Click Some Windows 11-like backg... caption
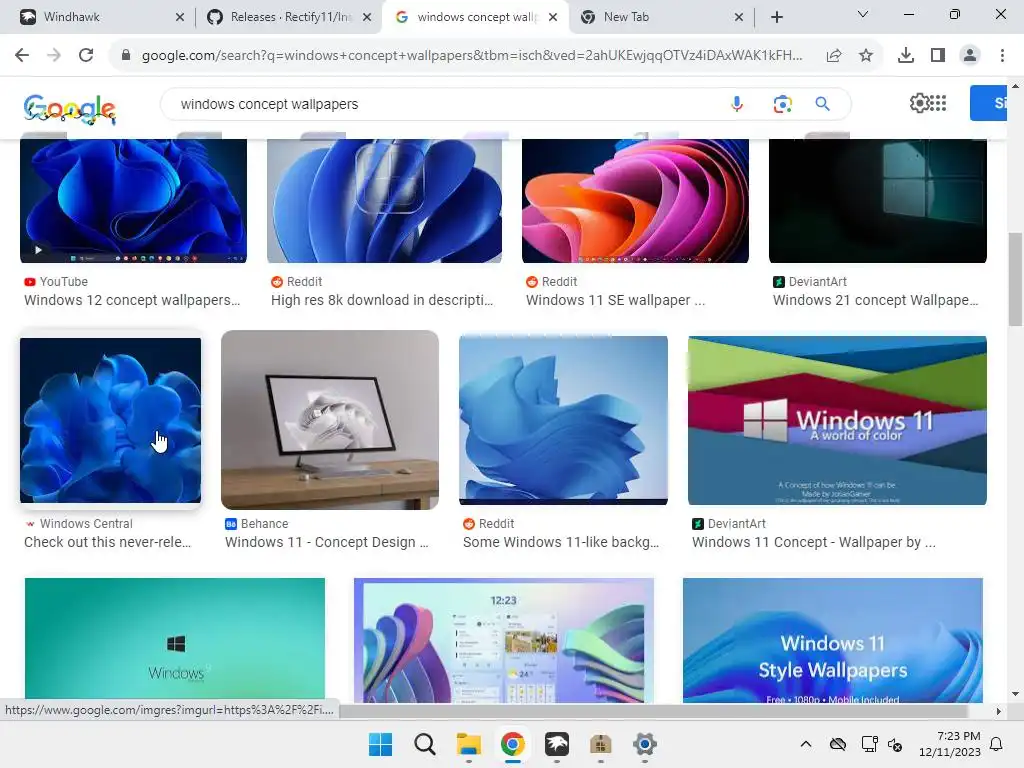This screenshot has width=1024, height=768. coord(561,542)
